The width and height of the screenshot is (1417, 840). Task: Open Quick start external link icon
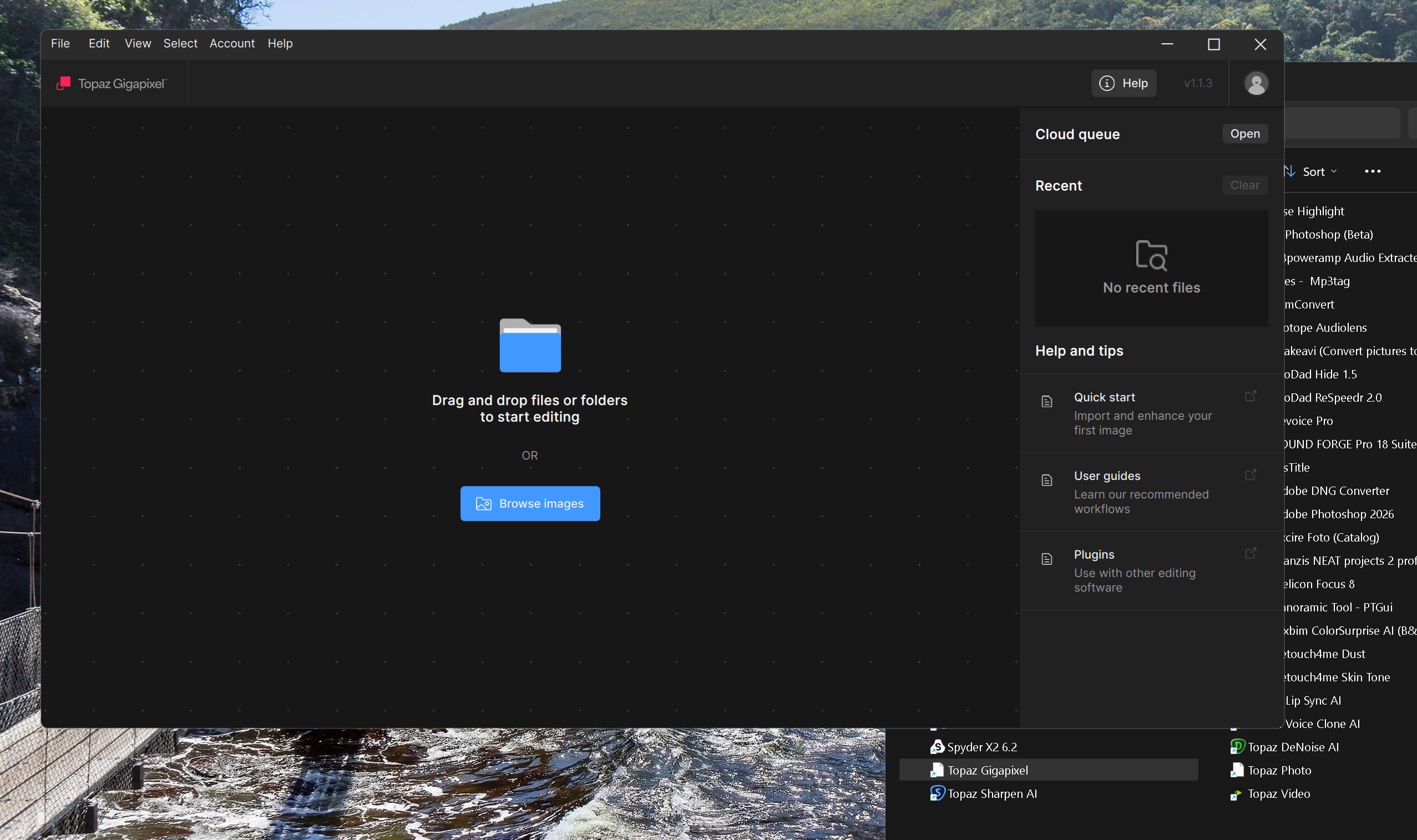point(1250,396)
